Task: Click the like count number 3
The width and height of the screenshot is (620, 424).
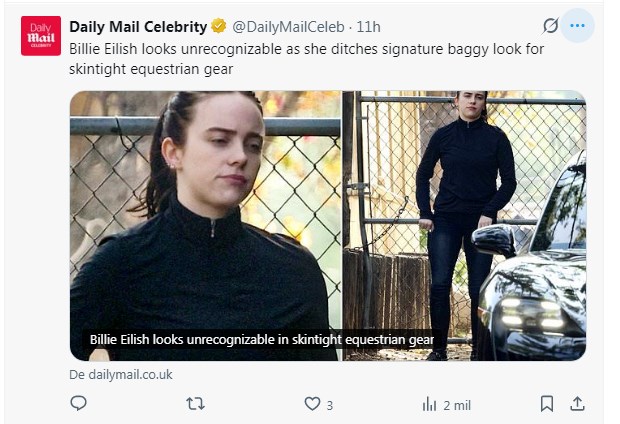Action: [x=330, y=405]
